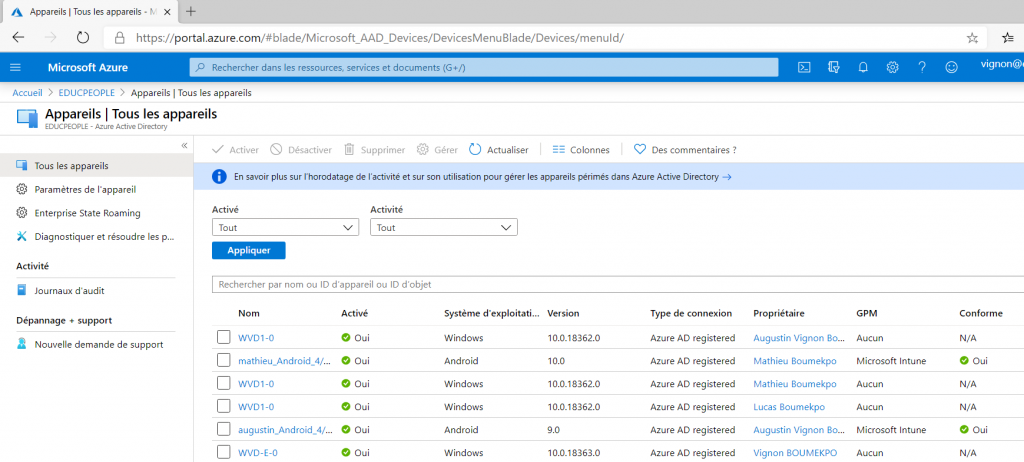This screenshot has width=1024, height=462.
Task: Check the box for mathieu_Android_4 device
Action: click(224, 360)
